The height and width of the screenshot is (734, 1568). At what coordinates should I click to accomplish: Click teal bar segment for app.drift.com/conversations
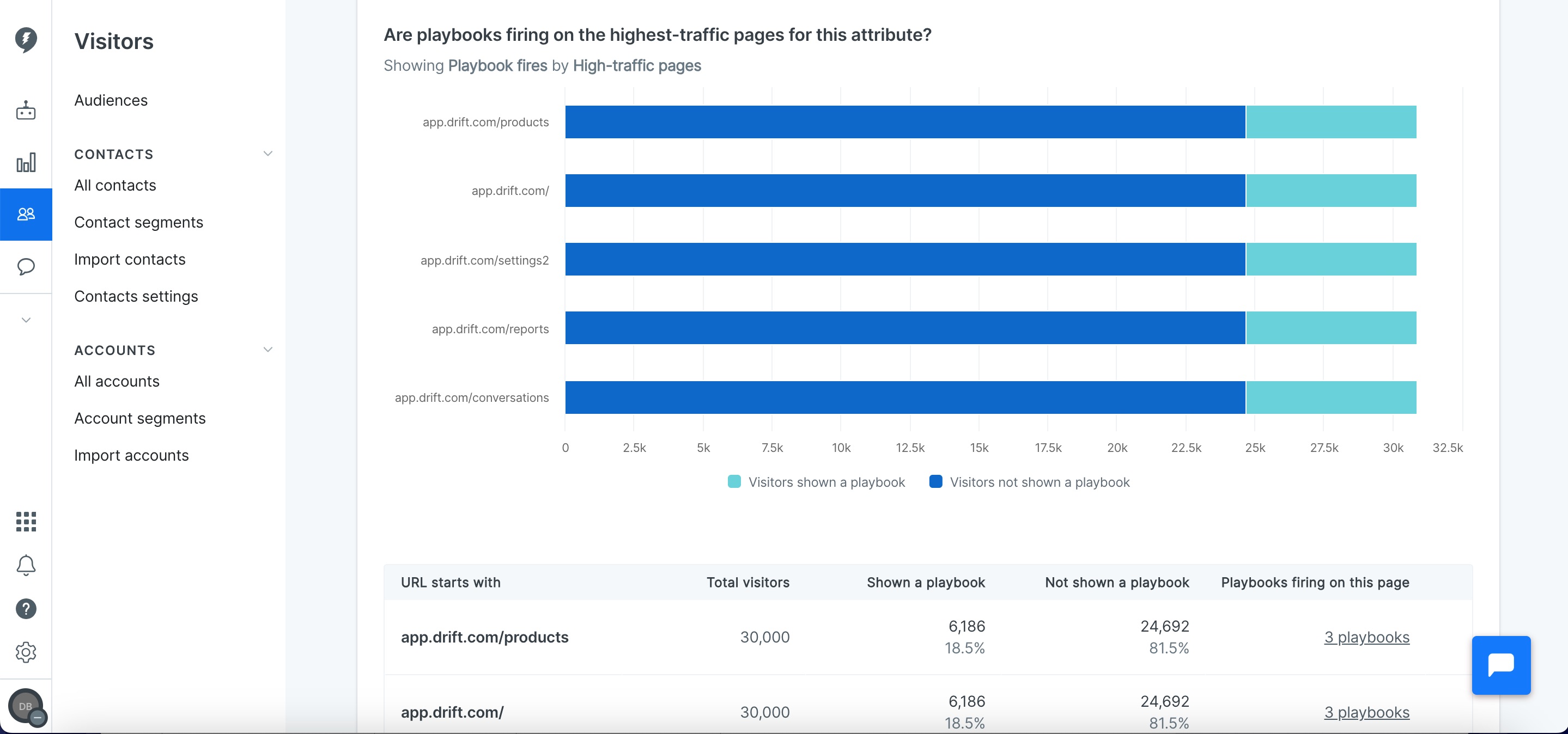point(1331,397)
